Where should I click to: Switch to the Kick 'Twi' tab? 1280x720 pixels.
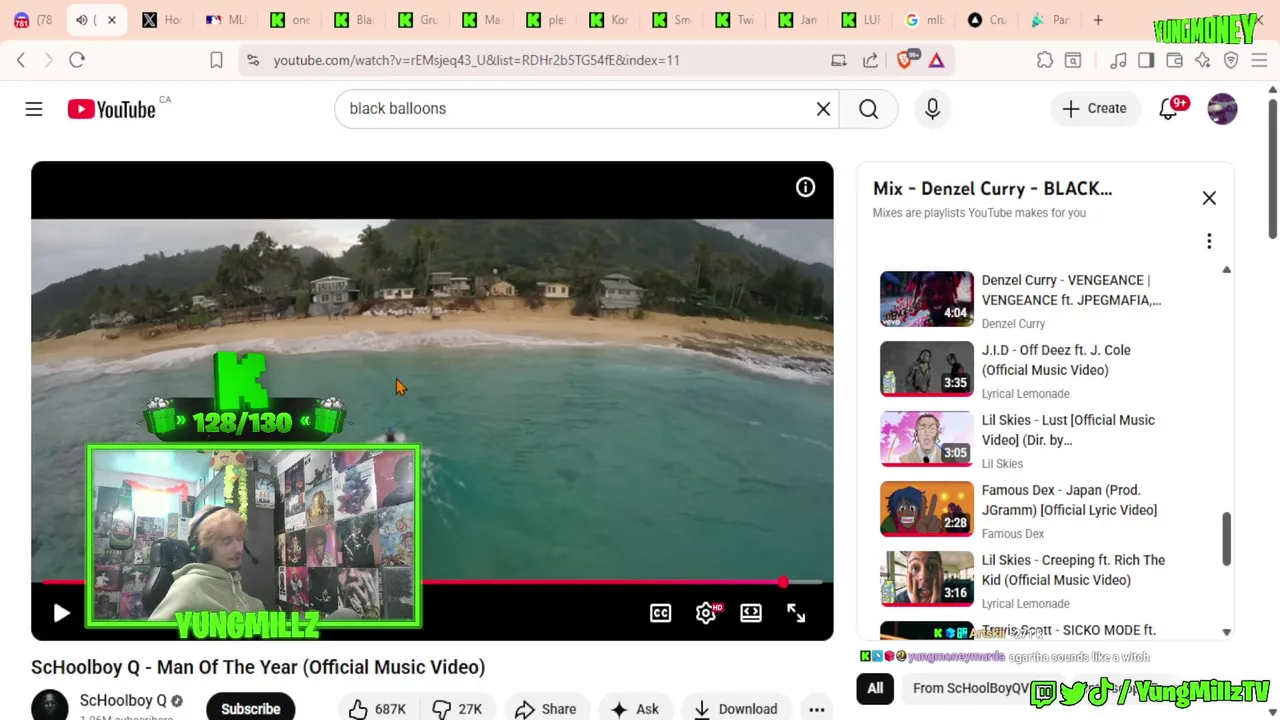[736, 20]
